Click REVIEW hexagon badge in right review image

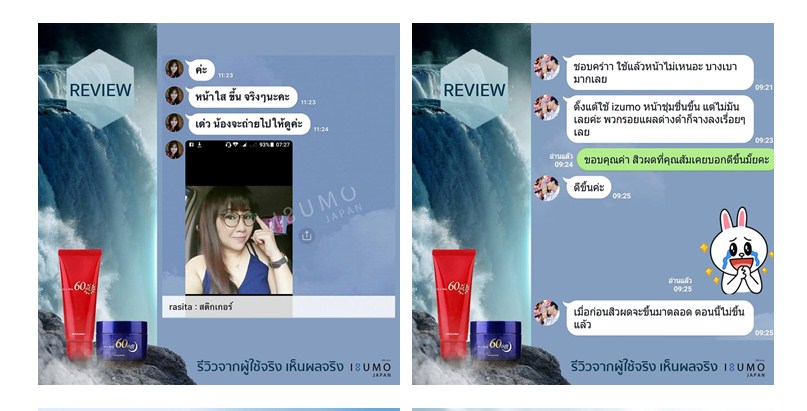tap(474, 89)
